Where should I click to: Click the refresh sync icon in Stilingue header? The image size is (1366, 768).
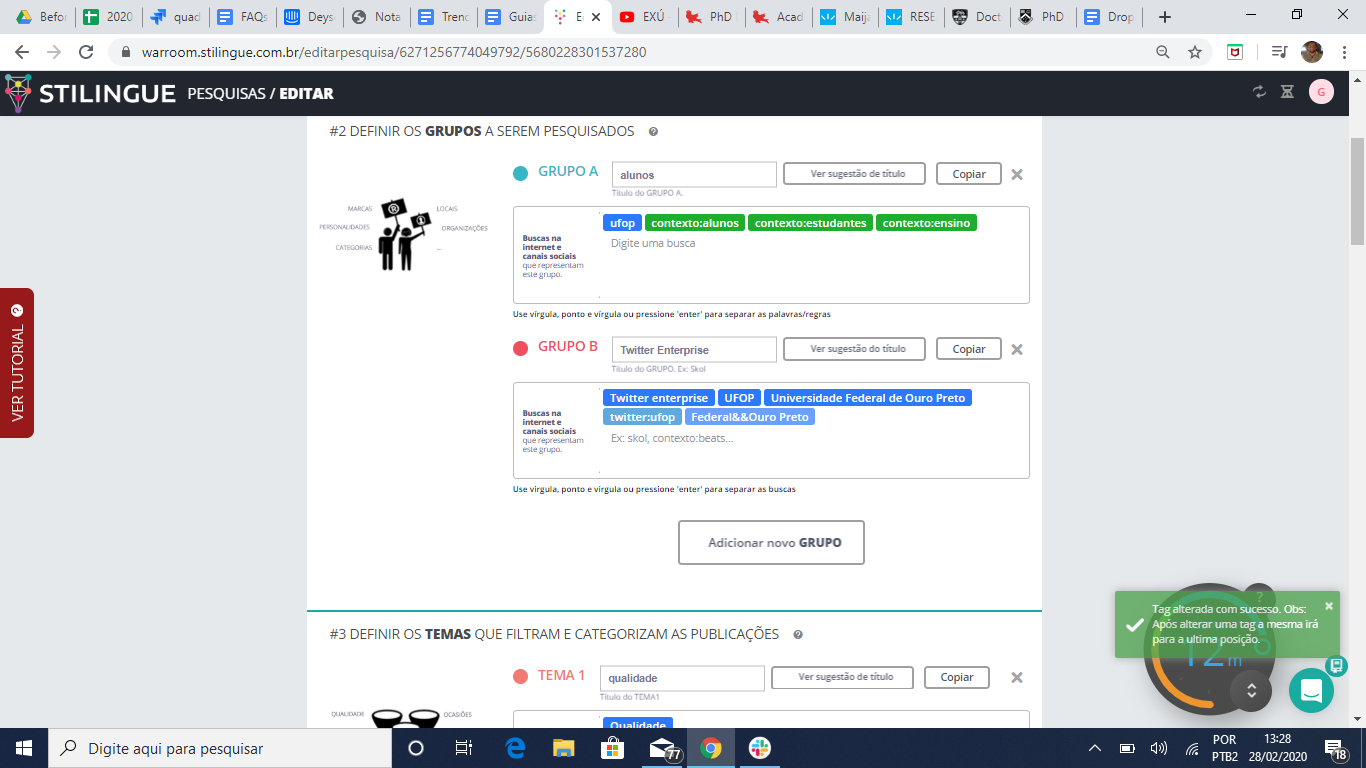(x=1259, y=92)
